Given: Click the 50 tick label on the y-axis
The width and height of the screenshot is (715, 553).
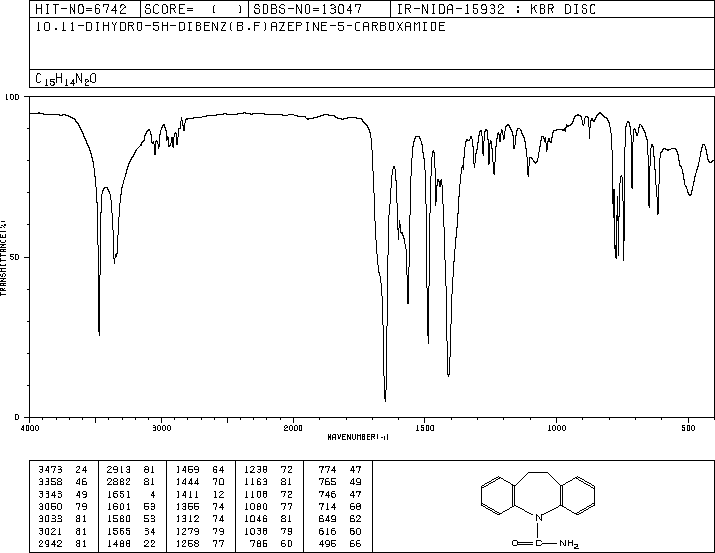Looking at the screenshot, I should (15, 257).
